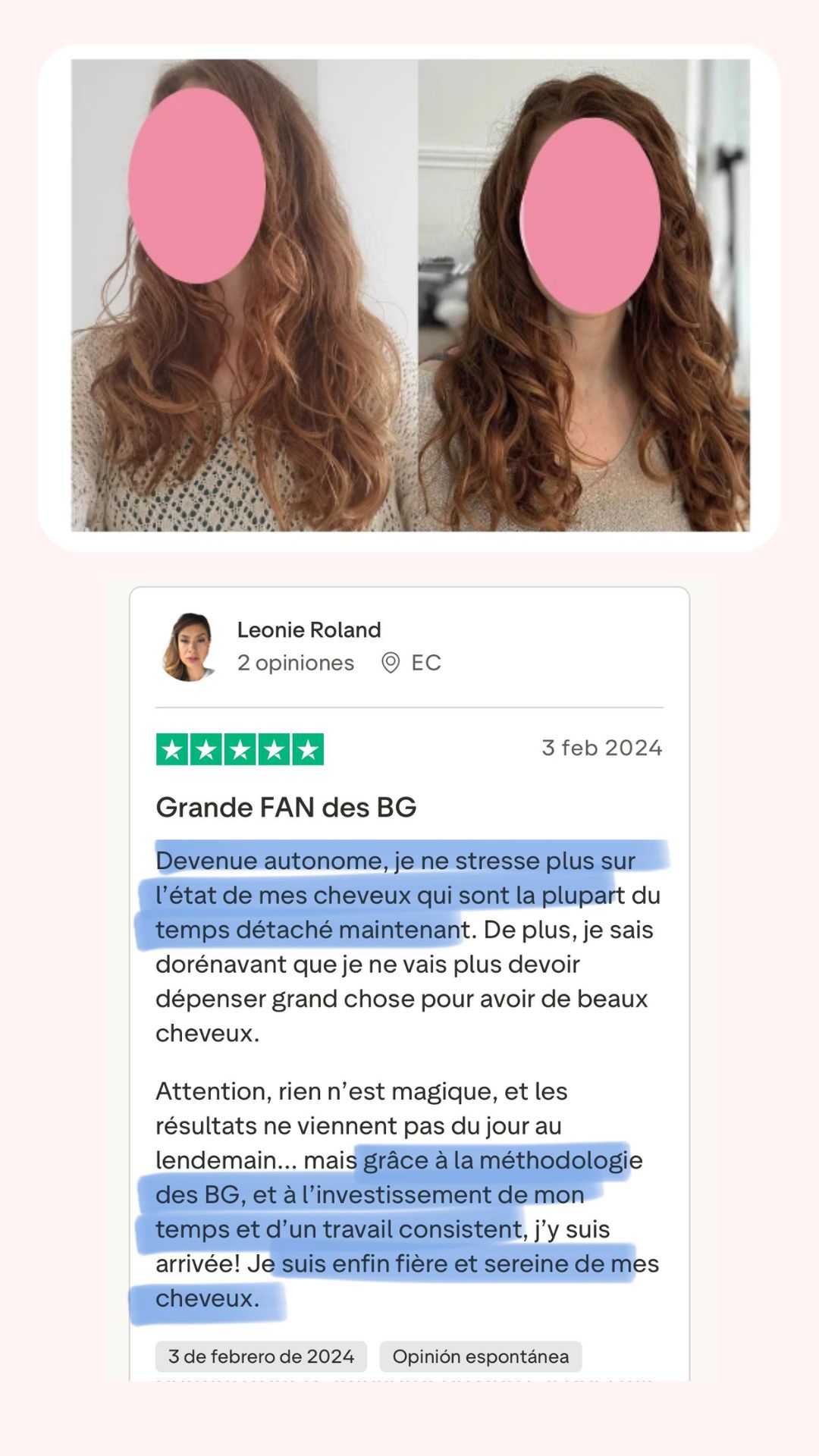
Task: Click highlighted word 'cheveux.' ending the review
Action: pyautogui.click(x=207, y=1298)
